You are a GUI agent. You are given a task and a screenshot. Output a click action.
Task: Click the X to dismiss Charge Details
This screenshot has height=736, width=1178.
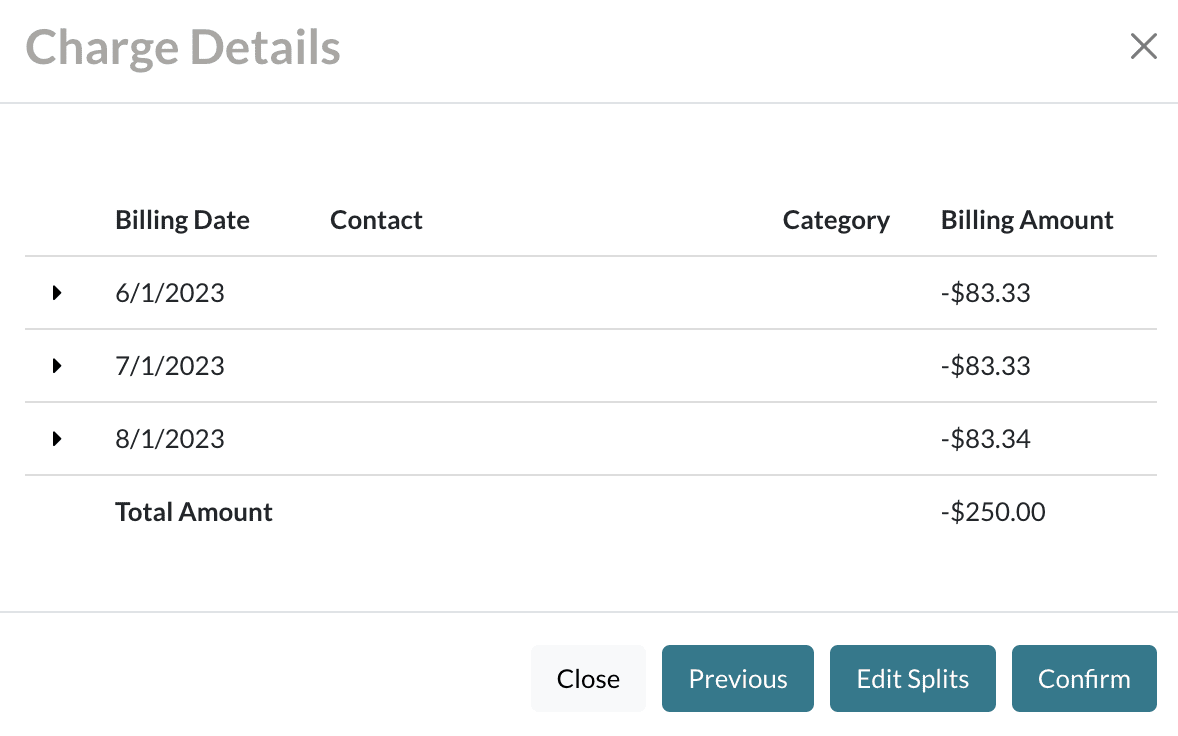click(1143, 46)
